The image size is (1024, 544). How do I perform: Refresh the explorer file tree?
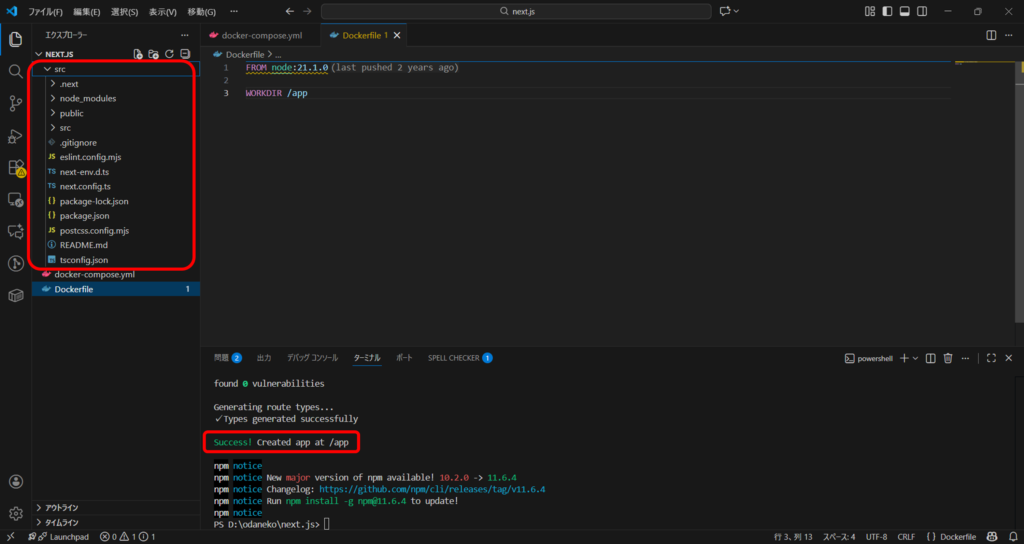169,54
